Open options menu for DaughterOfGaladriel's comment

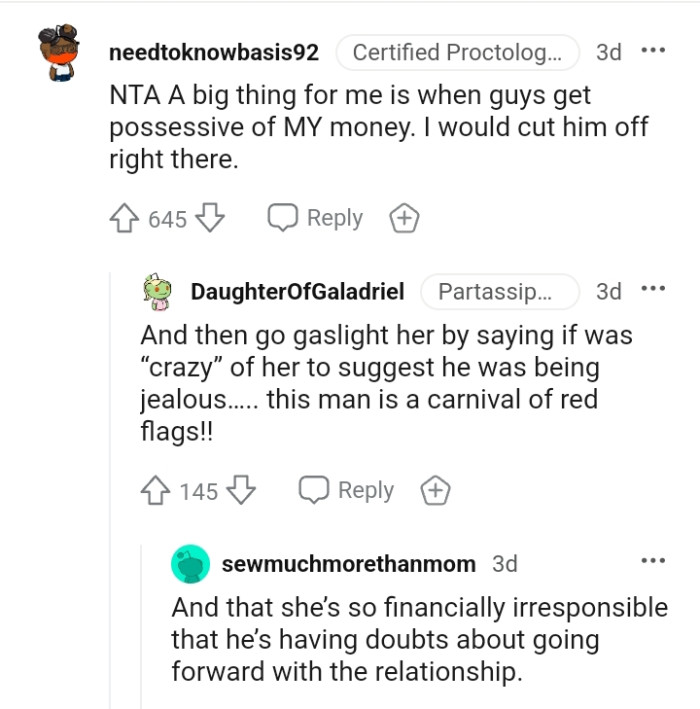(652, 291)
